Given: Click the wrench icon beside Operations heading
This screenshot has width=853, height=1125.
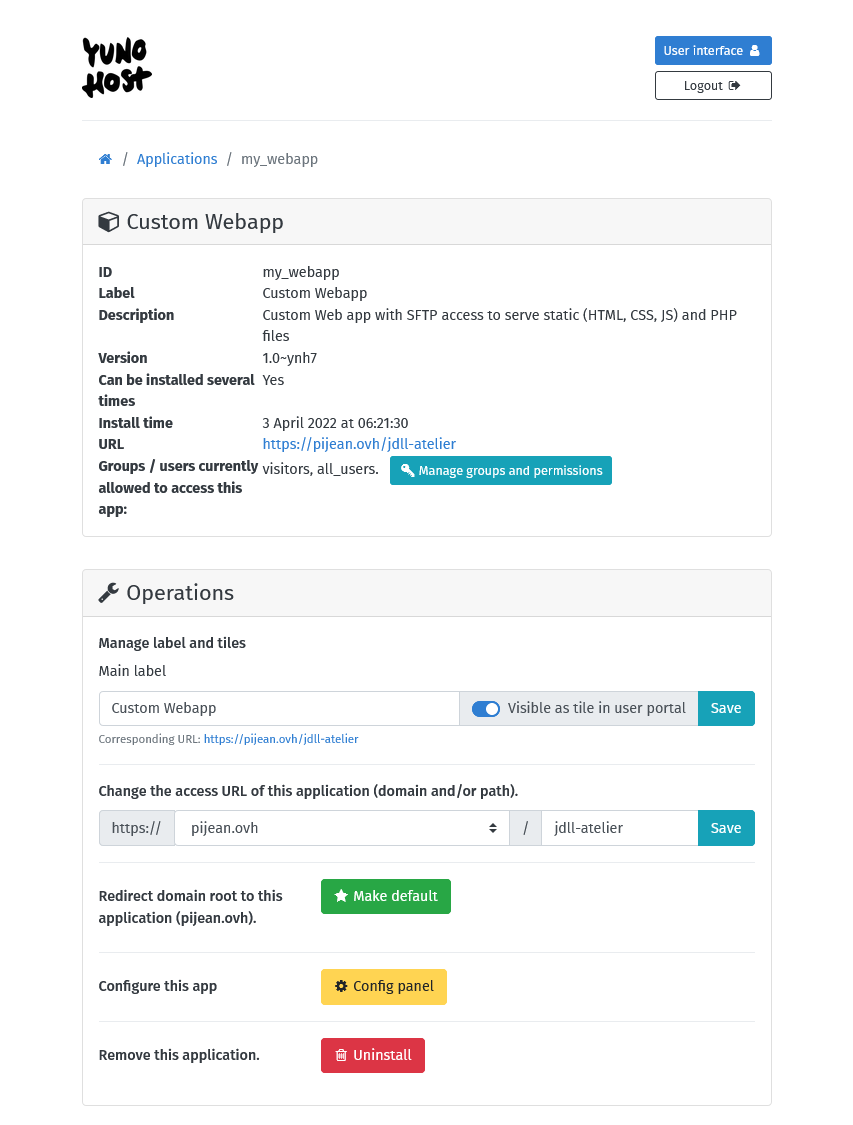Looking at the screenshot, I should 108,591.
